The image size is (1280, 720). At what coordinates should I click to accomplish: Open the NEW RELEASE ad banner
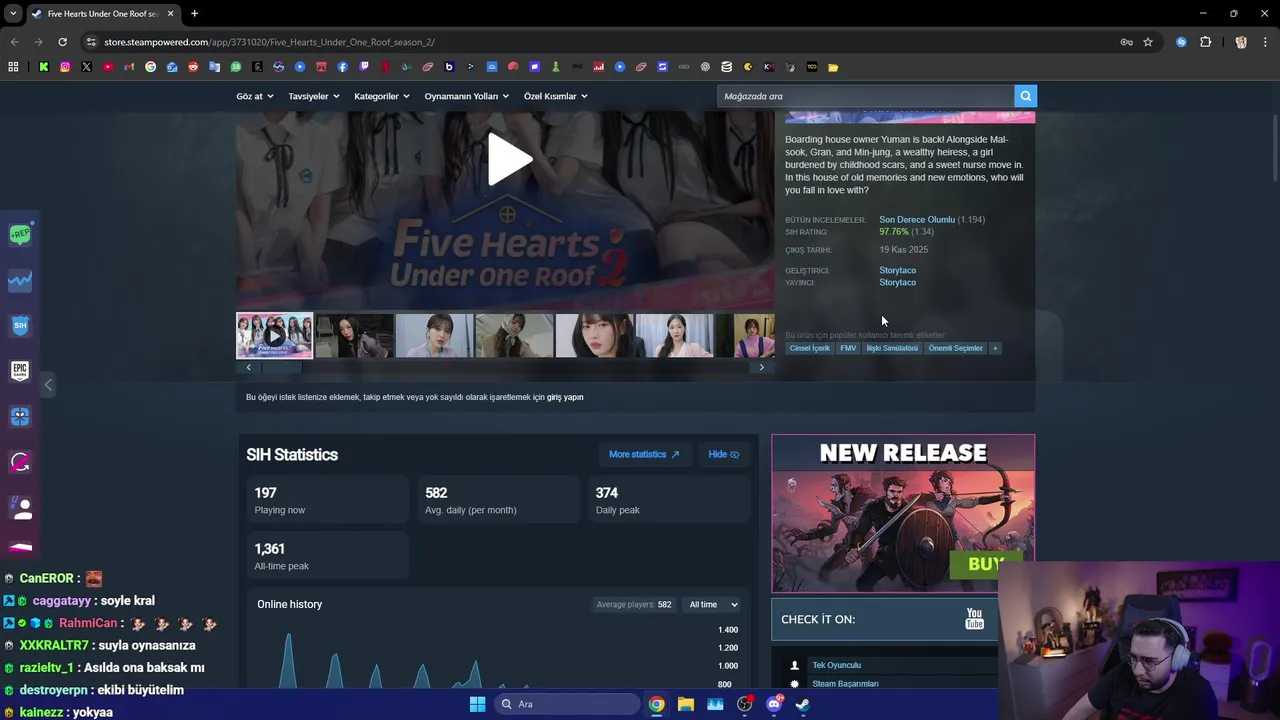(x=903, y=513)
